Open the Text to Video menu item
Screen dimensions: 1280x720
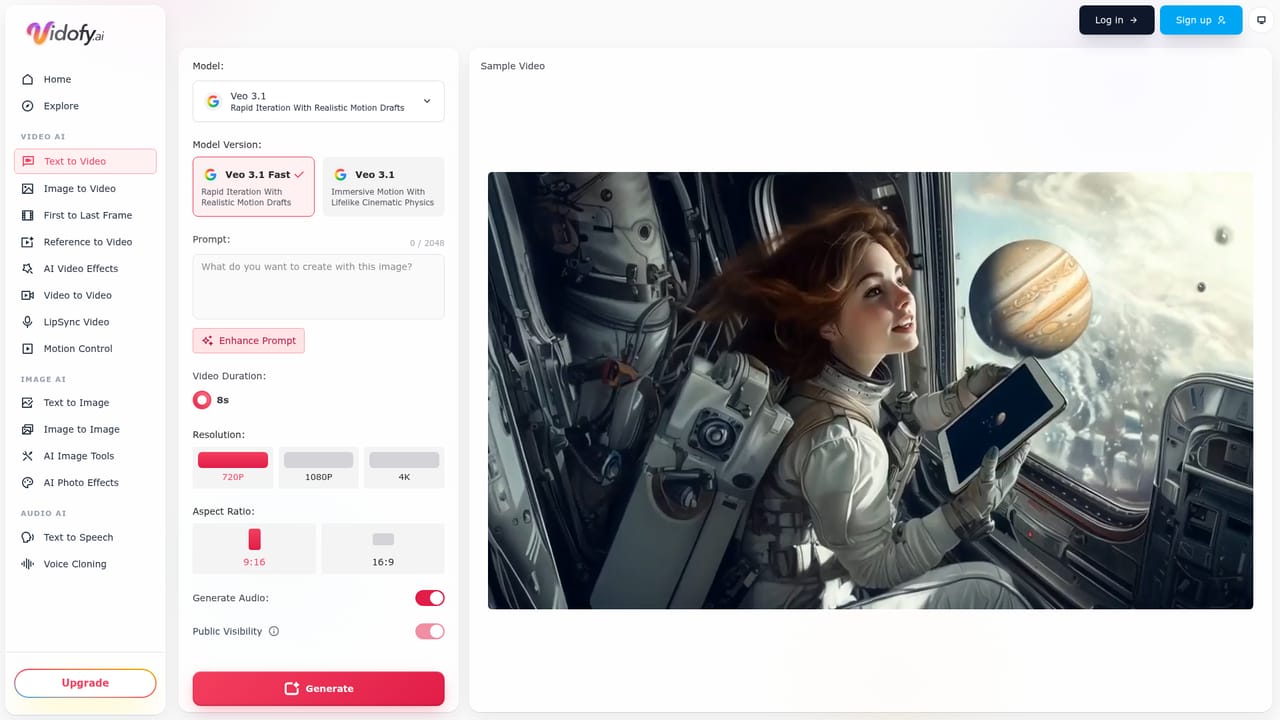click(x=85, y=161)
